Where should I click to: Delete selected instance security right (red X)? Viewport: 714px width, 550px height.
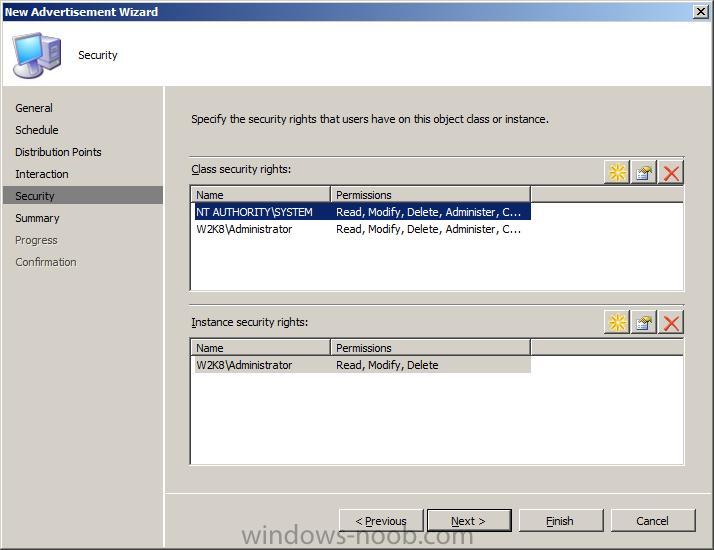point(671,322)
